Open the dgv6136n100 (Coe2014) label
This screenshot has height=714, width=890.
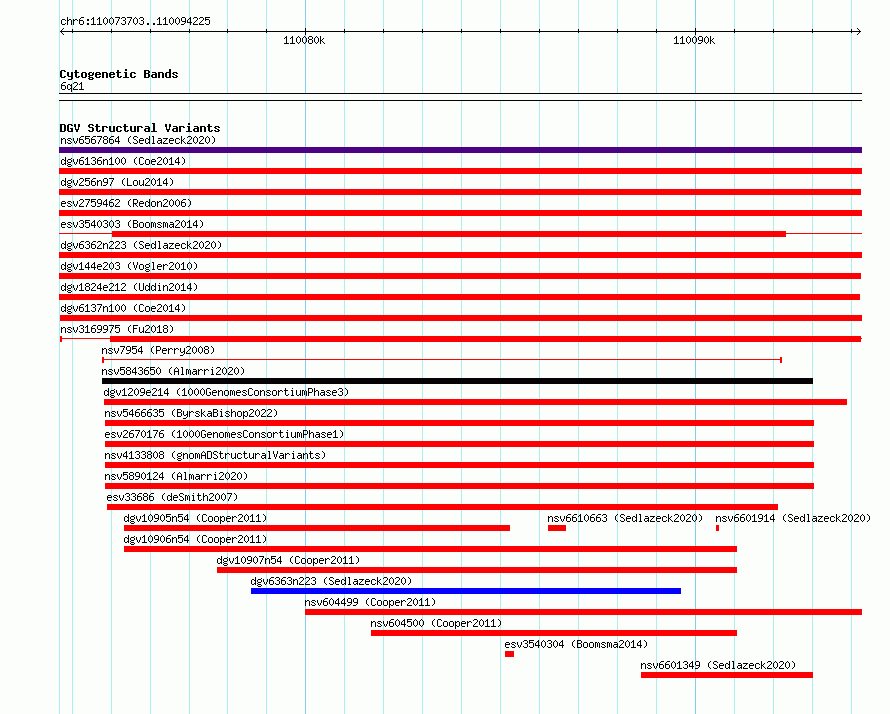click(x=123, y=161)
